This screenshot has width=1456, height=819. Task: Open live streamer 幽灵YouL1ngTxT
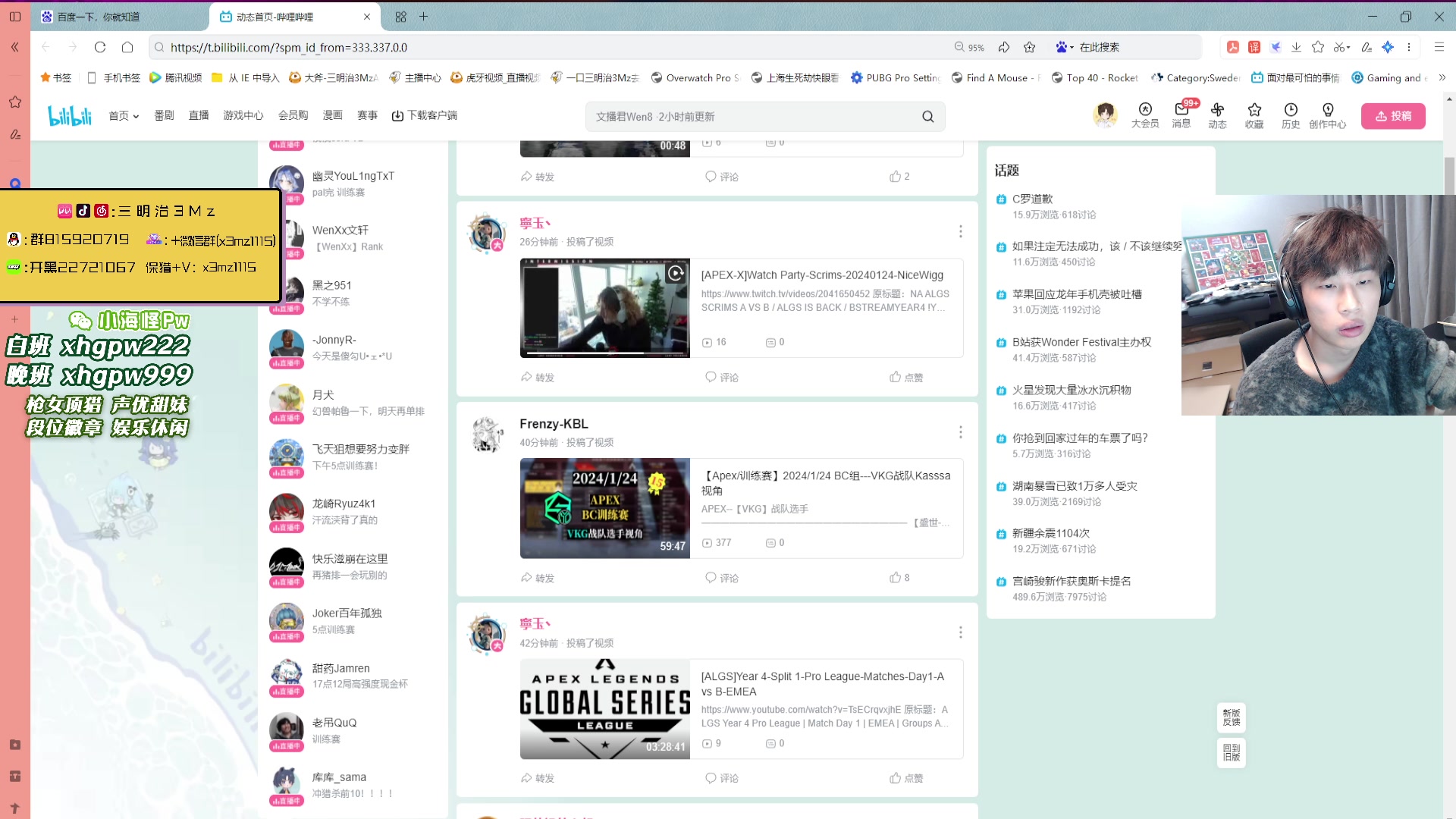click(353, 184)
